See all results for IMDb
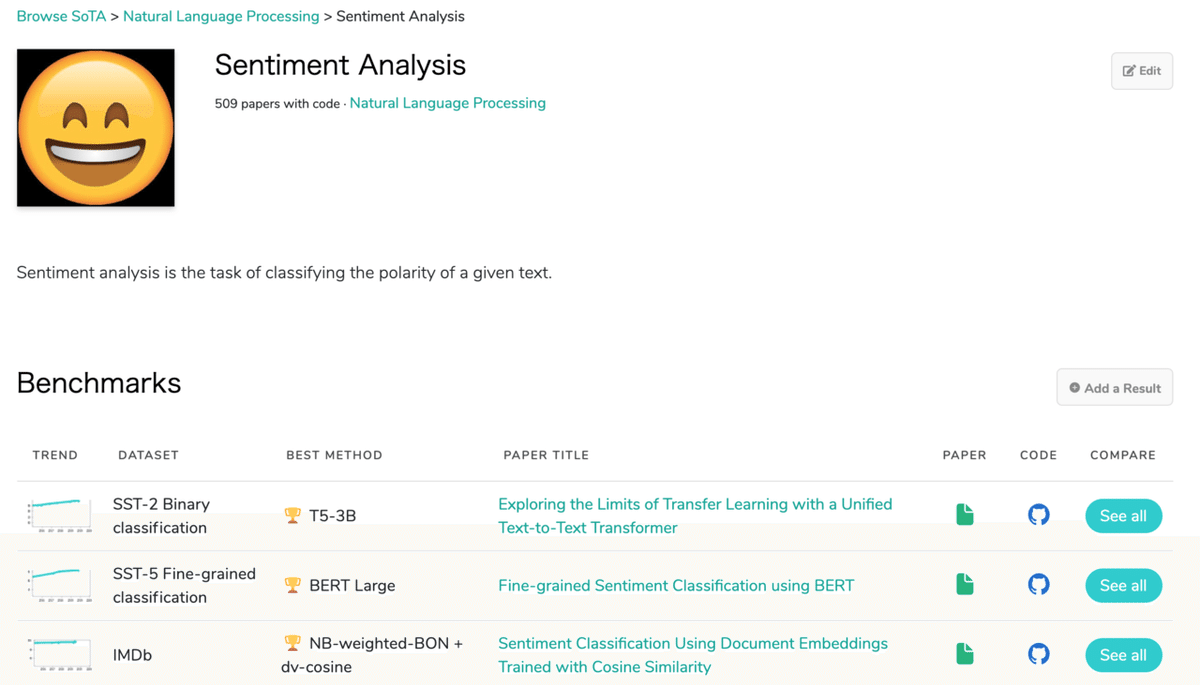Image resolution: width=1200 pixels, height=685 pixels. pos(1123,655)
